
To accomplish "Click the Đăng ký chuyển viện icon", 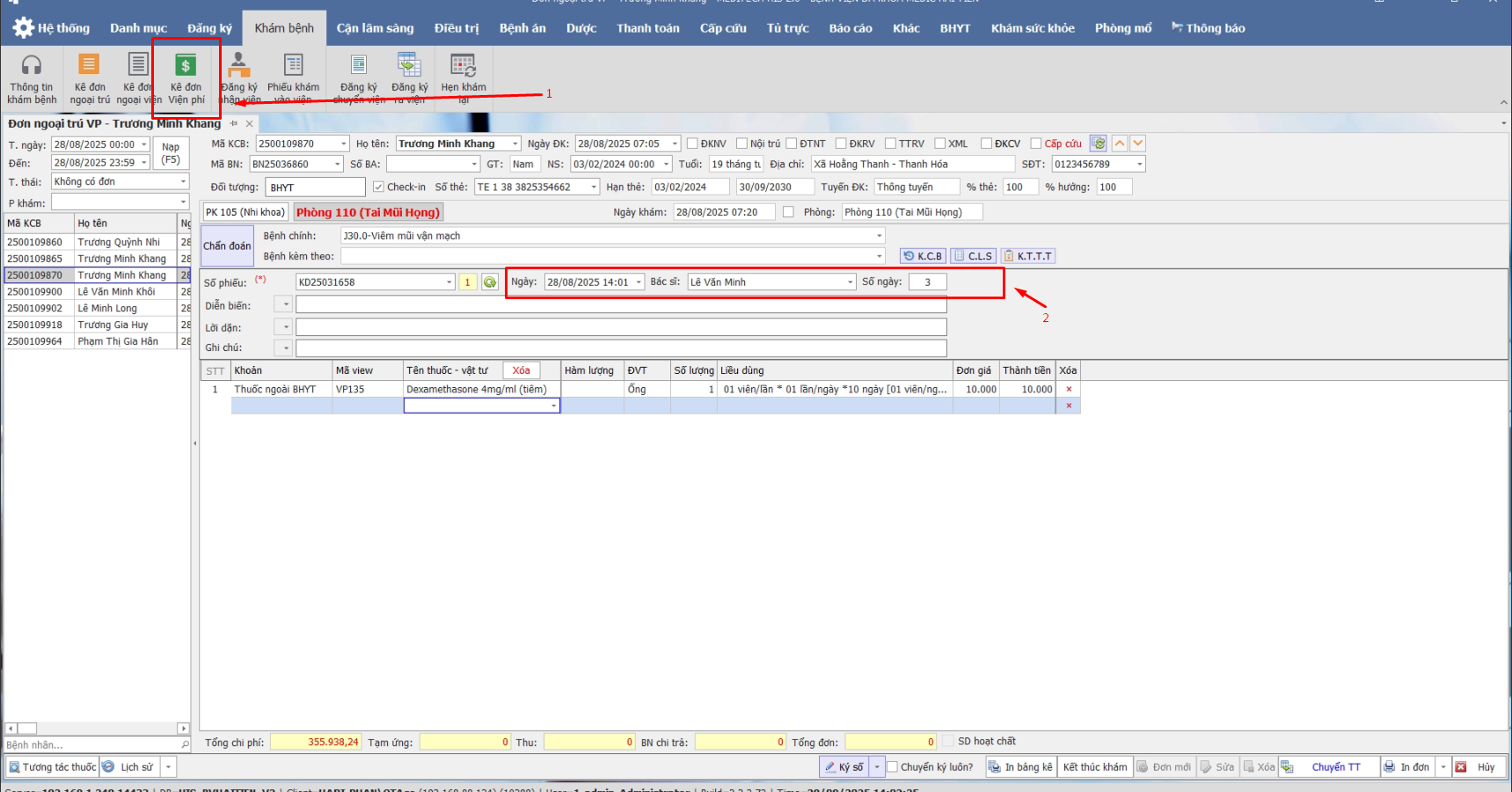I will pyautogui.click(x=359, y=66).
